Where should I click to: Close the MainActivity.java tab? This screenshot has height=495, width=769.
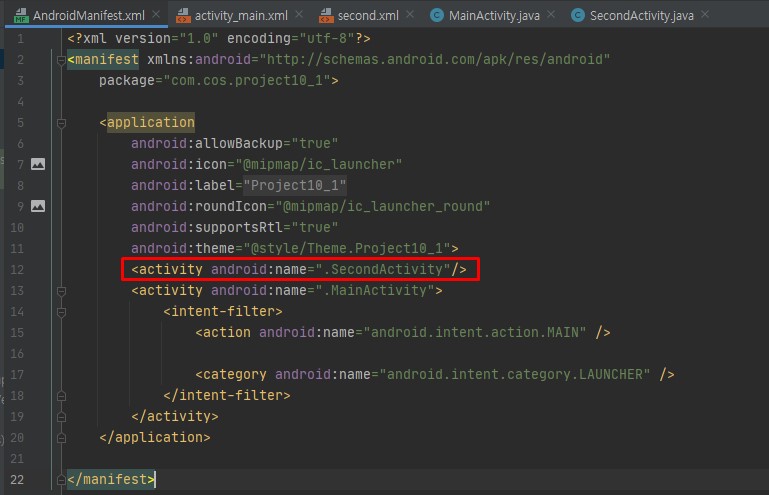(x=551, y=15)
